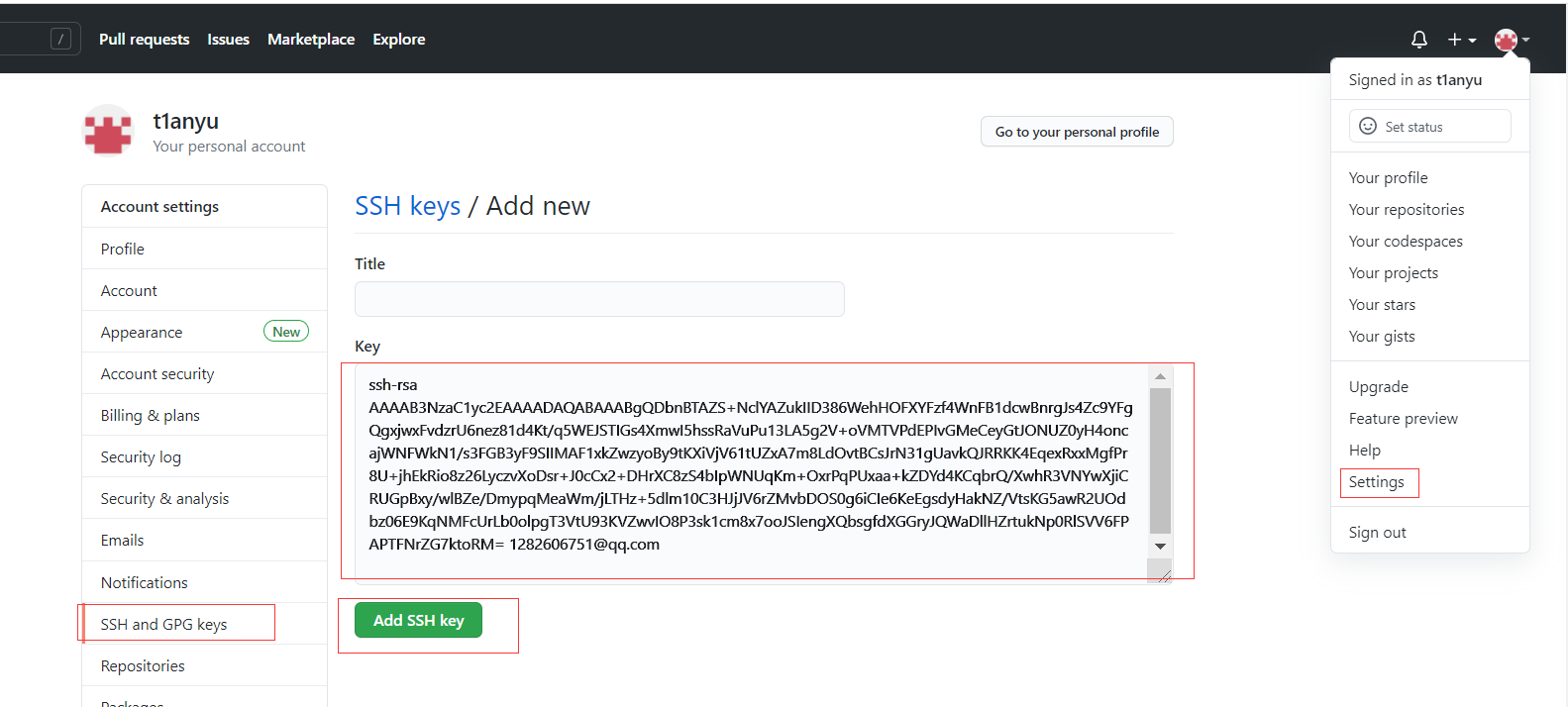Open Marketplace in the header
Image resolution: width=1568 pixels, height=707 pixels.
click(311, 40)
